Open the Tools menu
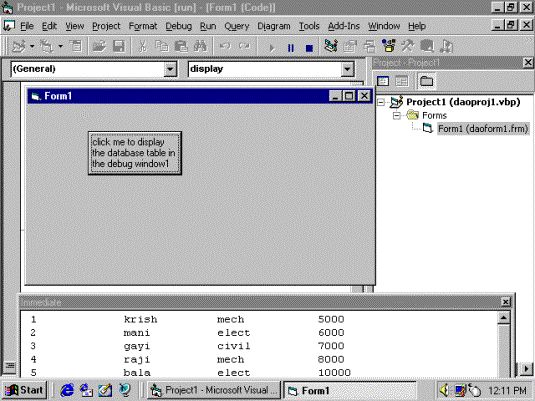 click(309, 26)
